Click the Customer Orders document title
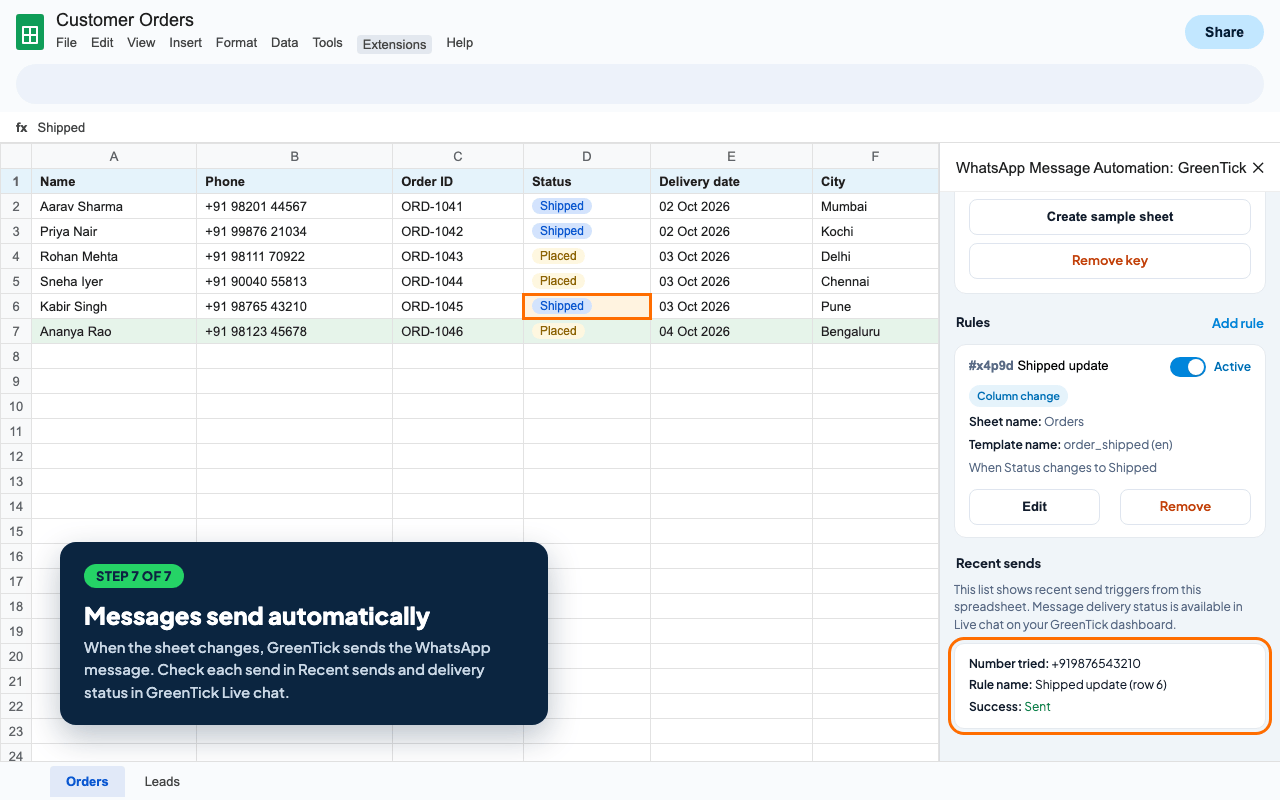Screen dimensions: 1280x800 pos(125,20)
